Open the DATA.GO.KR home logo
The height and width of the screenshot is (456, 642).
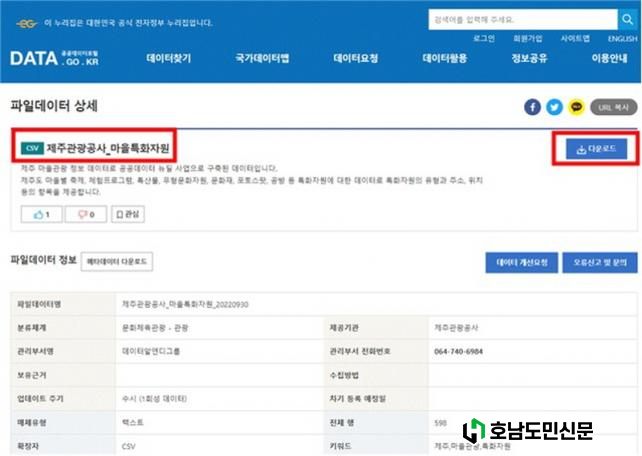pos(54,59)
